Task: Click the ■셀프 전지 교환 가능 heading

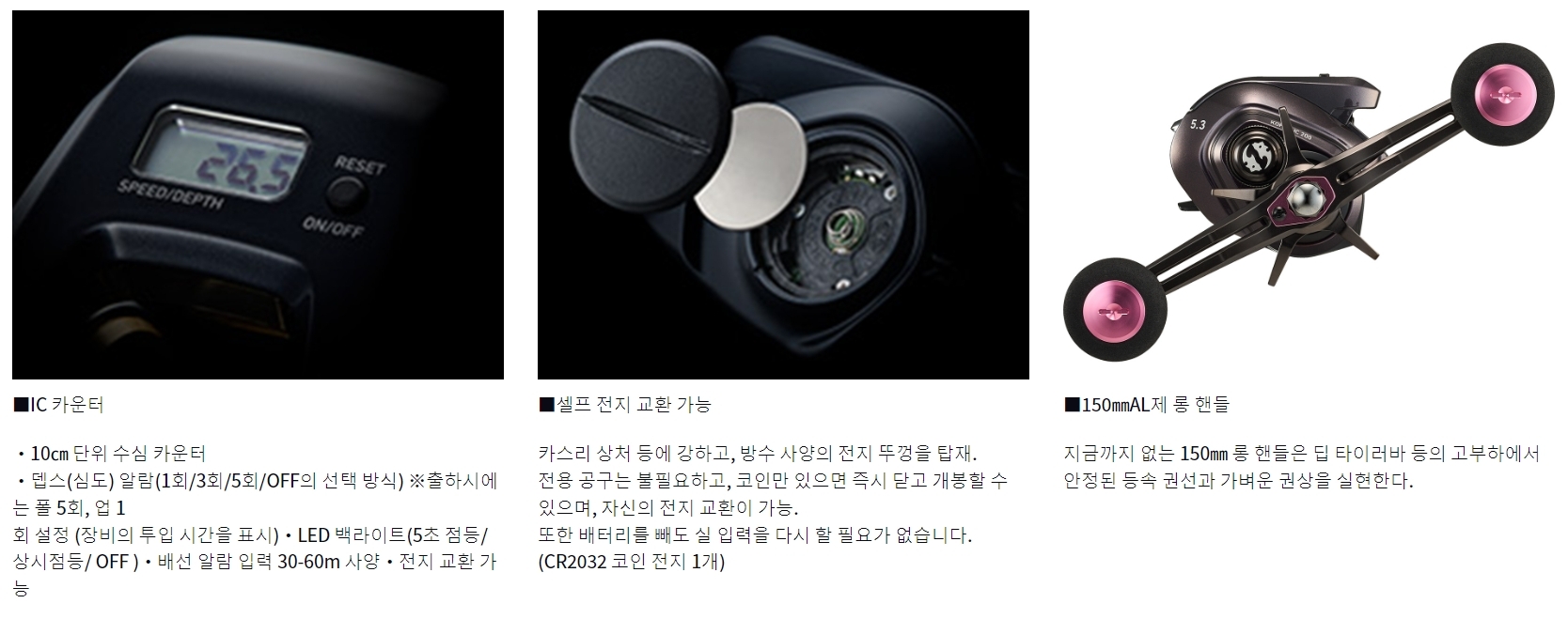Action: (x=624, y=405)
